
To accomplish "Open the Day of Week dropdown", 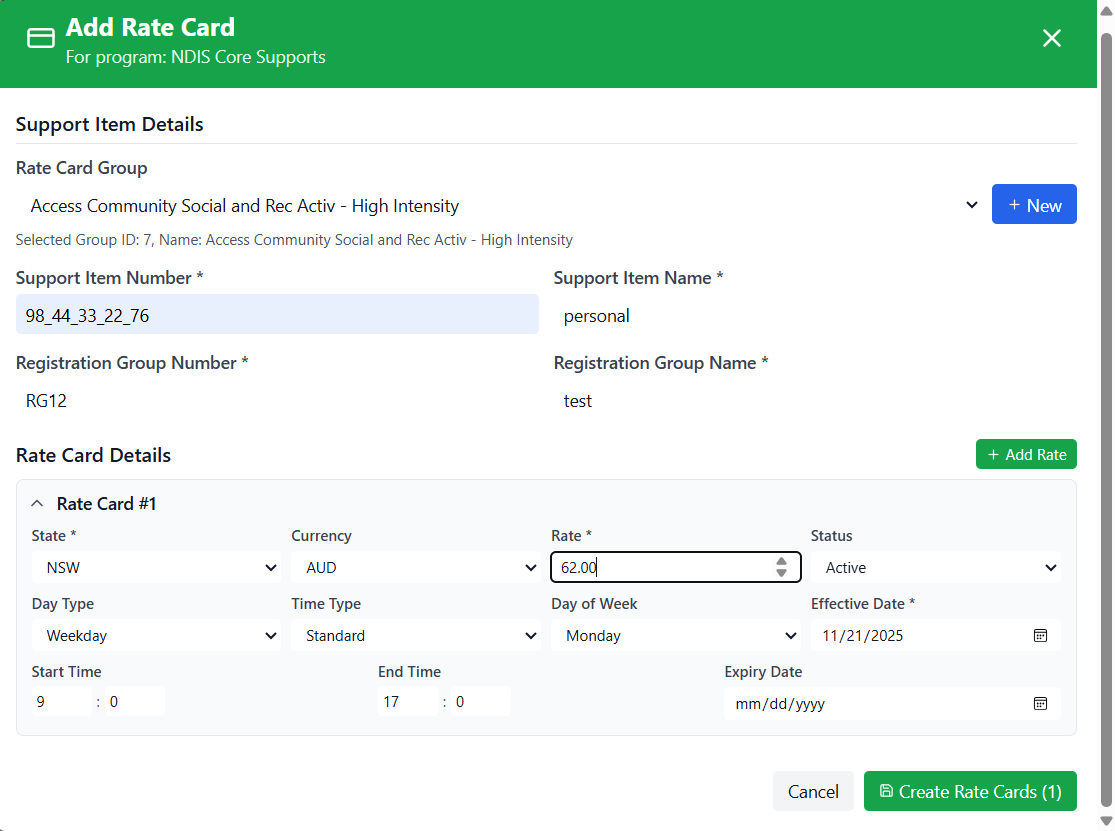I will tap(675, 635).
